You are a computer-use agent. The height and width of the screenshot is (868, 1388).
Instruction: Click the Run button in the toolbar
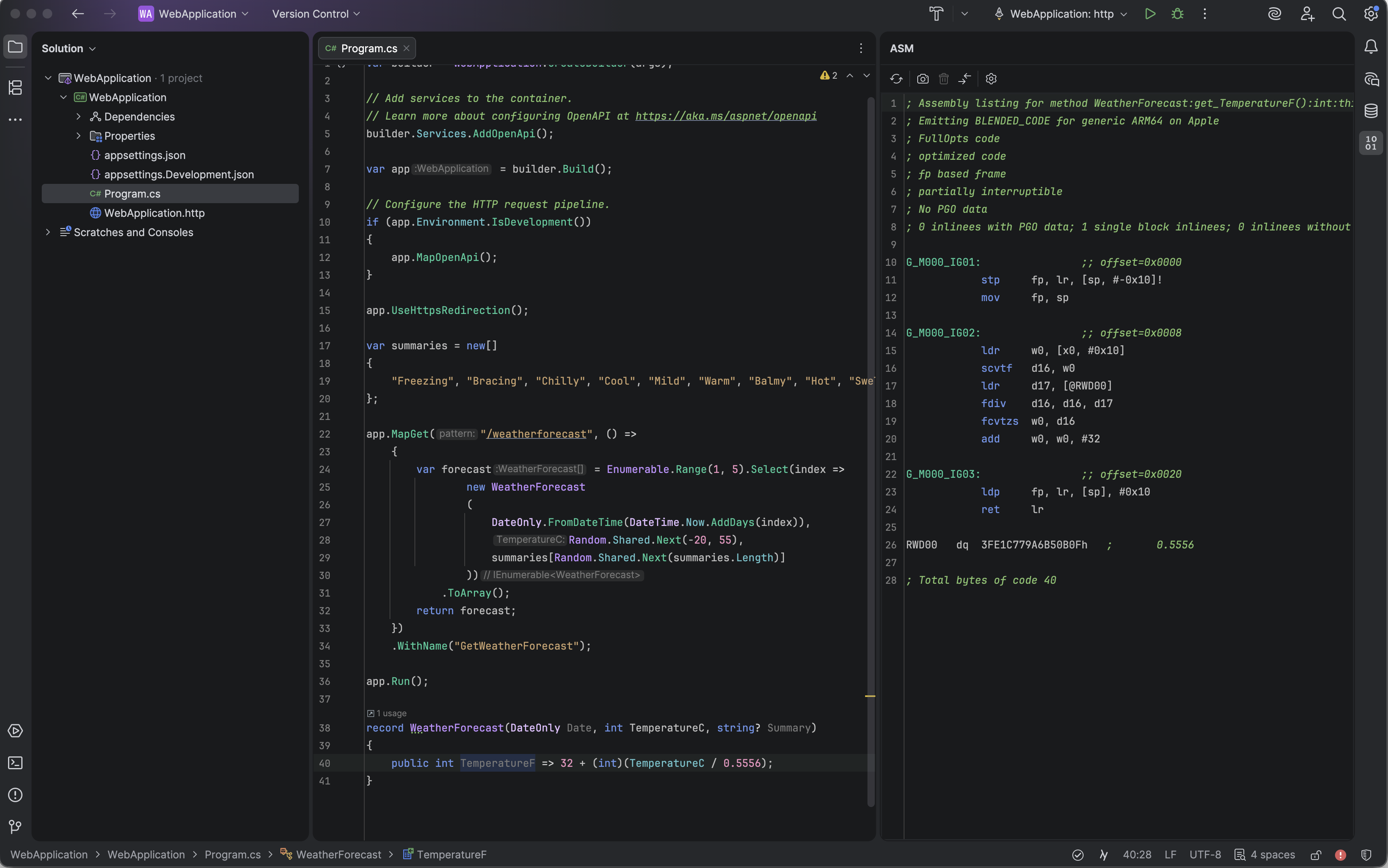pos(1150,14)
